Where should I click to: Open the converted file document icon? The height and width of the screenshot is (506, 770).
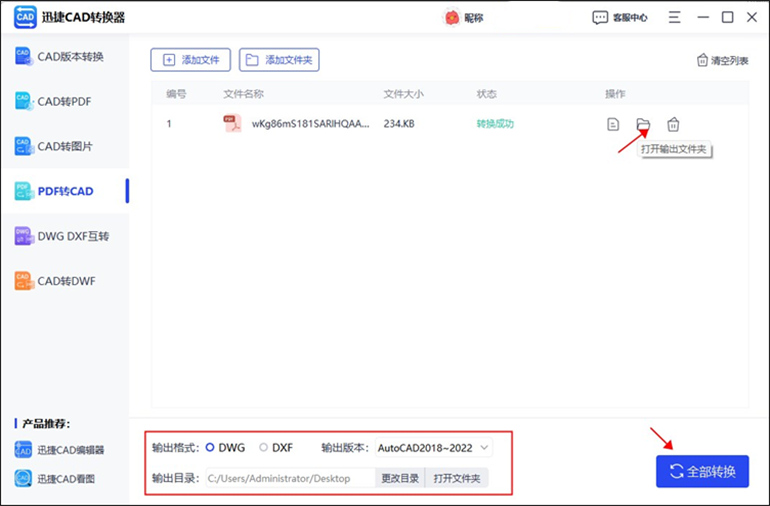pos(613,124)
